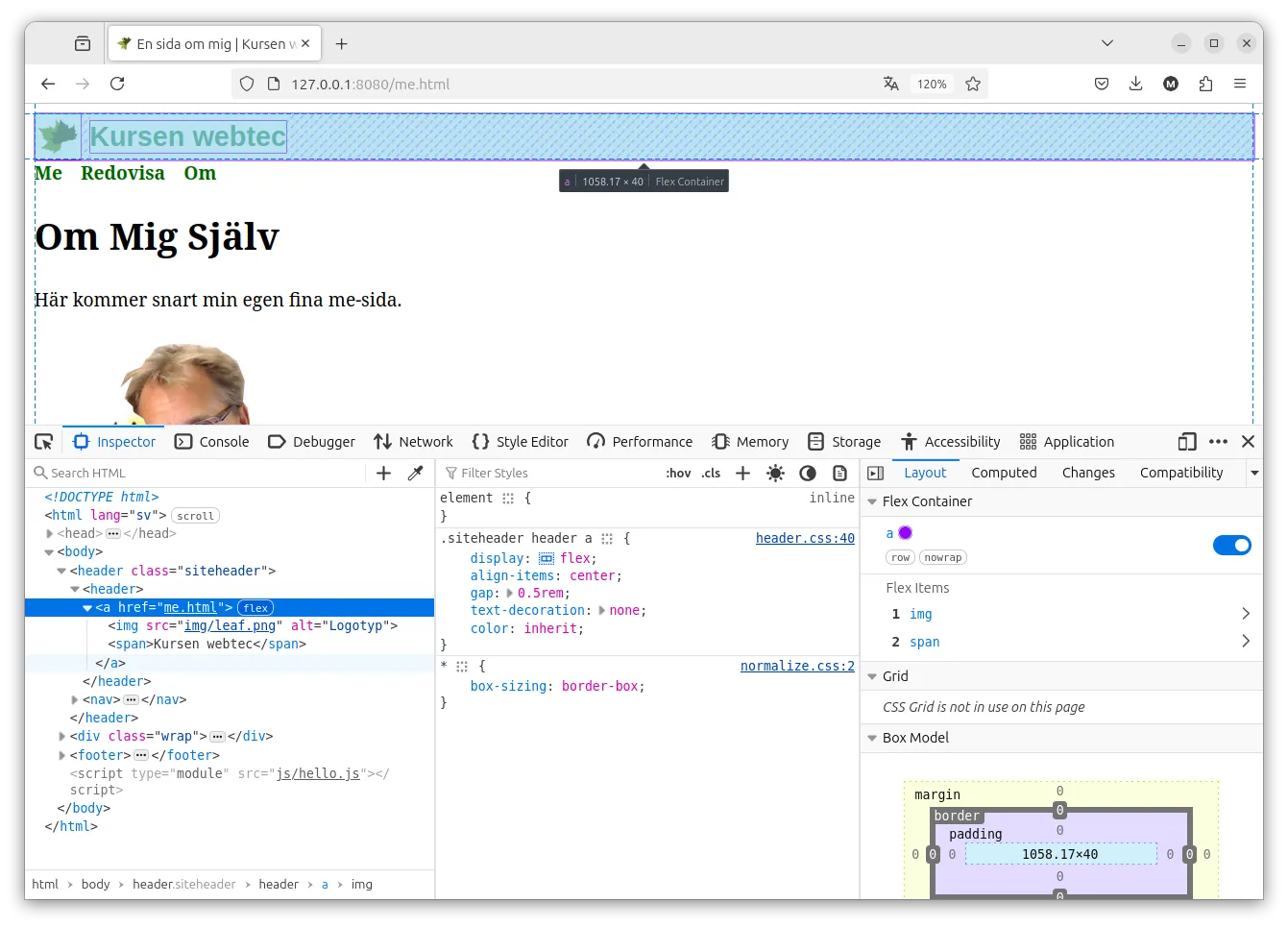Image resolution: width=1288 pixels, height=927 pixels.
Task: Toggle the flexbox overlay switch
Action: point(1232,546)
